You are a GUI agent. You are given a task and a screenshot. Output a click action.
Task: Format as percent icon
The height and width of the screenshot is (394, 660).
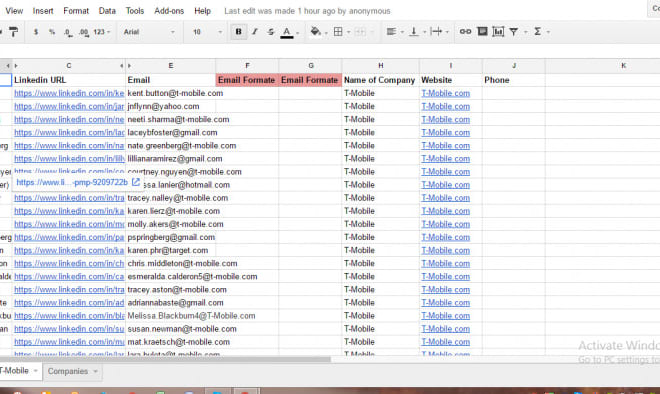pyautogui.click(x=52, y=32)
